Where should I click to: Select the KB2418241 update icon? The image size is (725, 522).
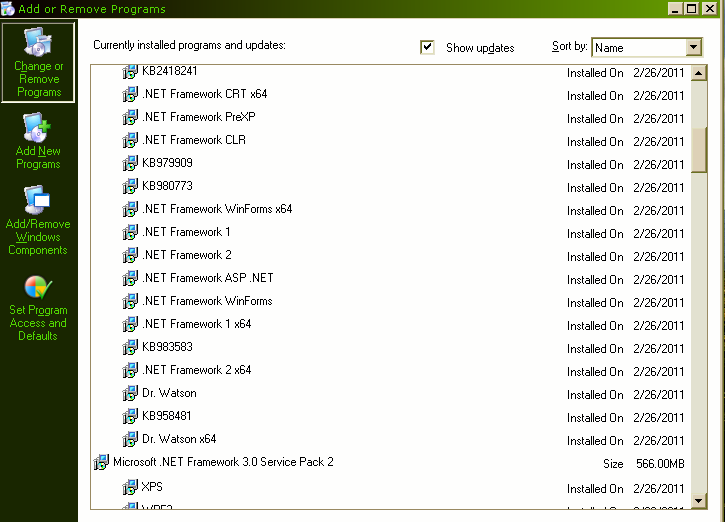130,72
